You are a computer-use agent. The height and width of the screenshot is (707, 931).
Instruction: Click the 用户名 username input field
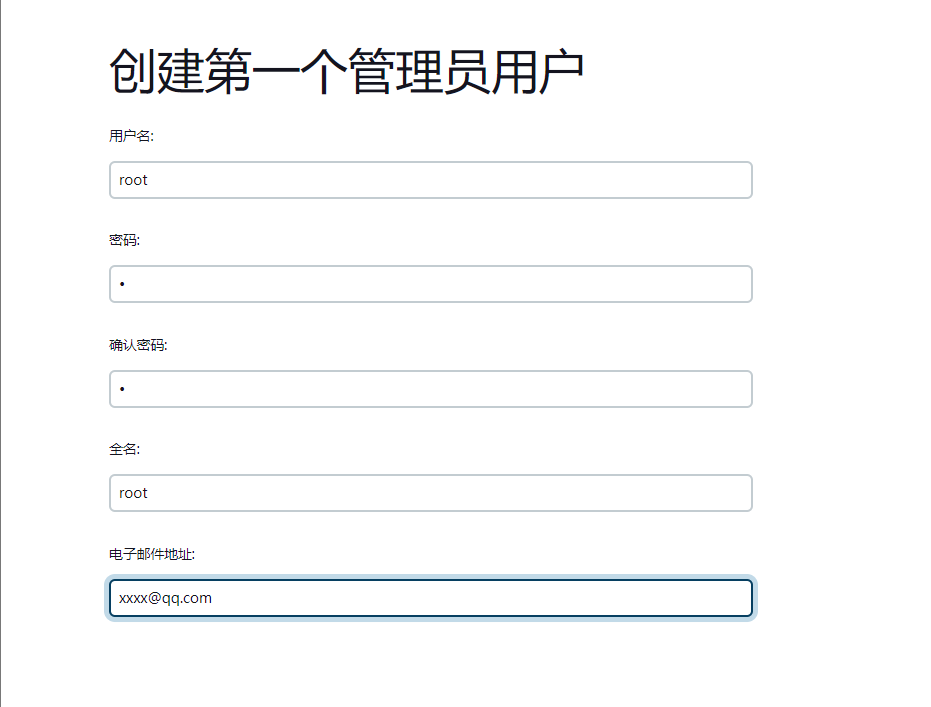tap(430, 180)
